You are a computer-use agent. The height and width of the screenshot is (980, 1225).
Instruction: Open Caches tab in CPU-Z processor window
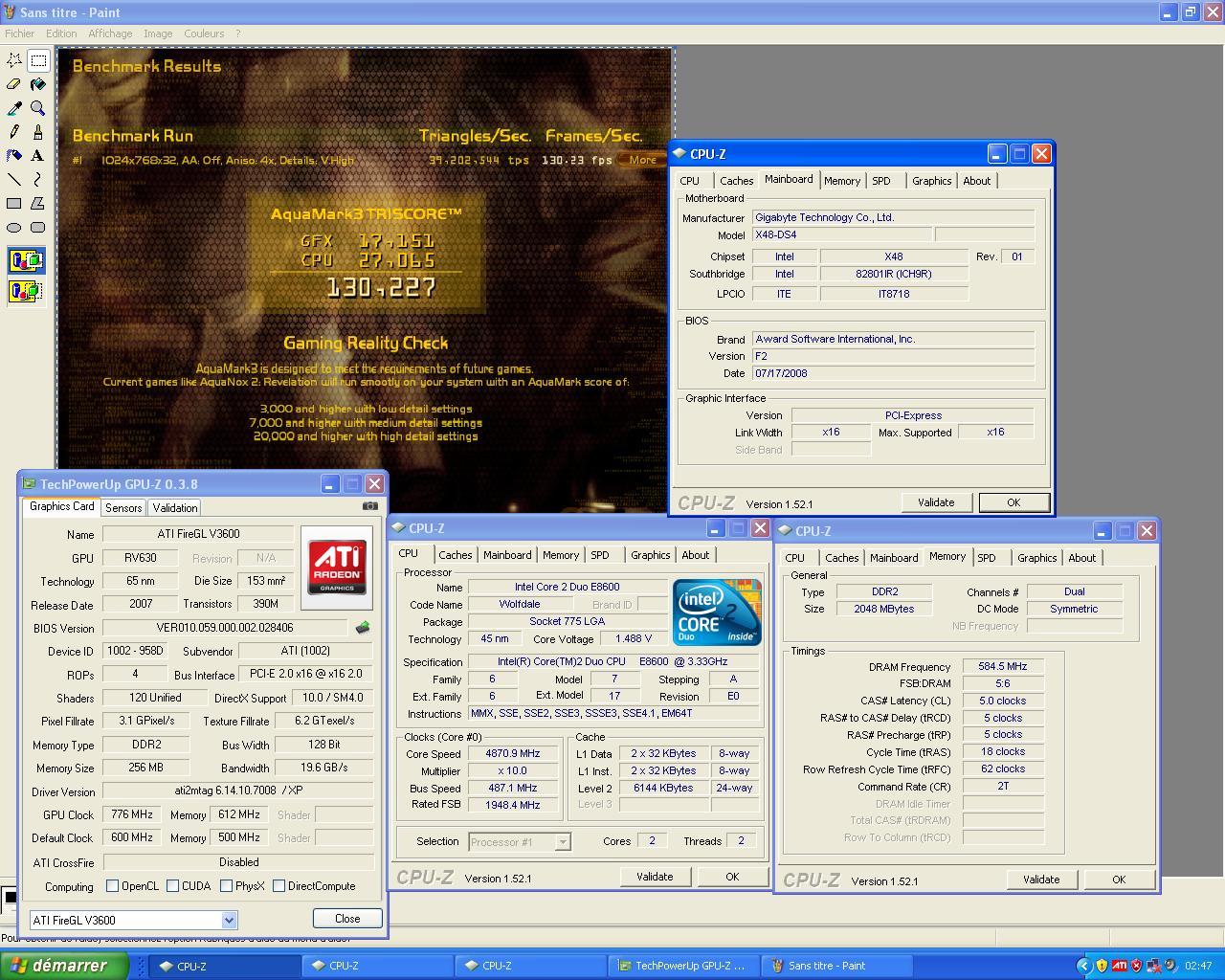tap(456, 555)
